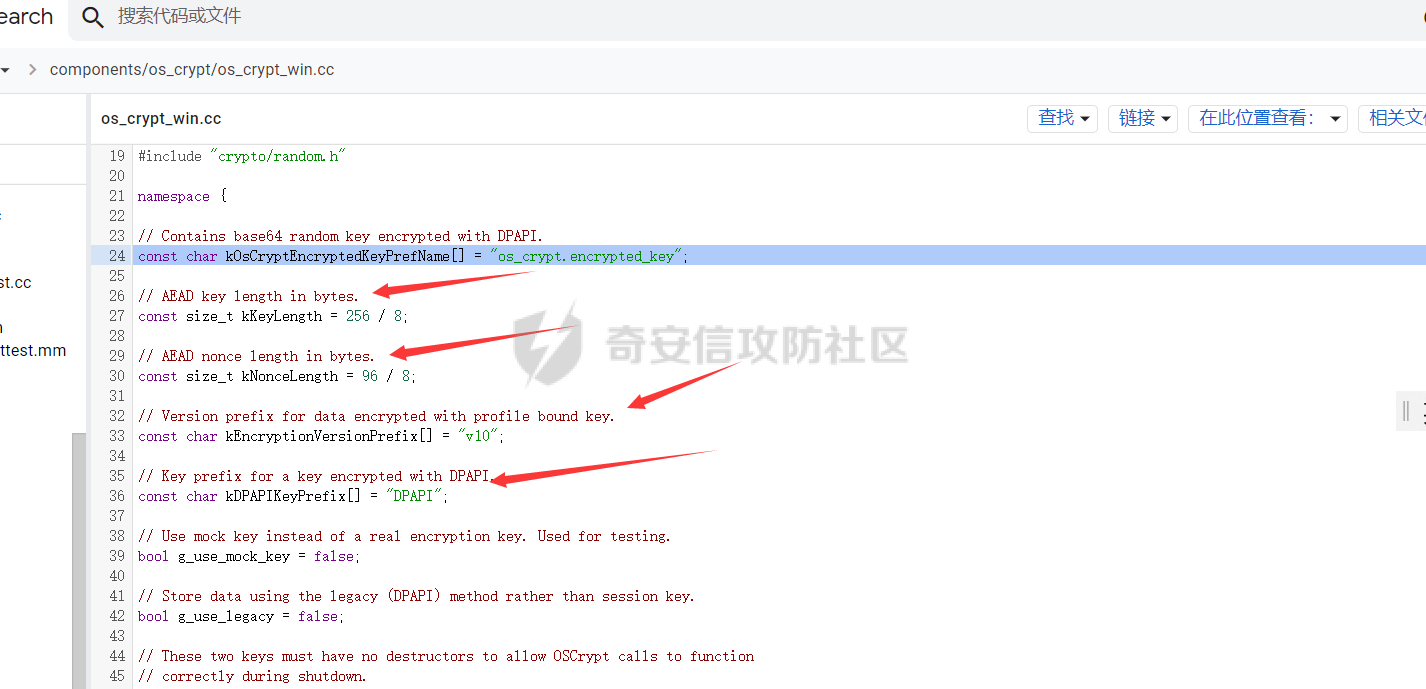Click the kKeyLength constant on line 27
Image resolution: width=1426 pixels, height=689 pixels.
pos(282,316)
